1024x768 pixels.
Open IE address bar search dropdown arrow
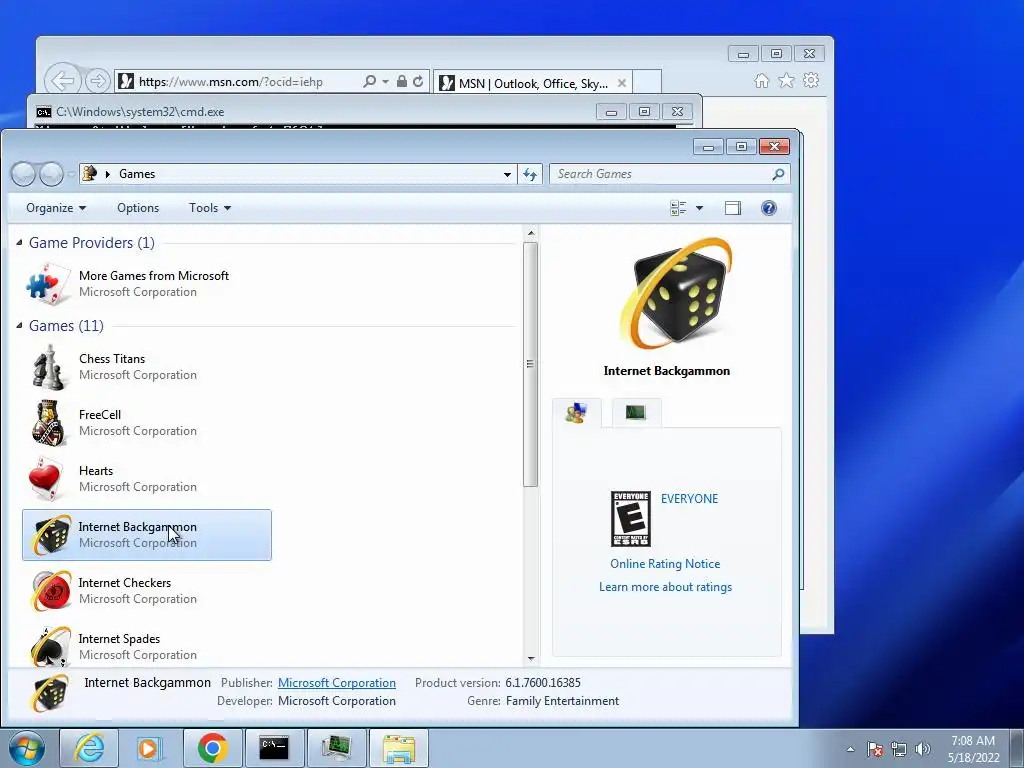point(385,82)
